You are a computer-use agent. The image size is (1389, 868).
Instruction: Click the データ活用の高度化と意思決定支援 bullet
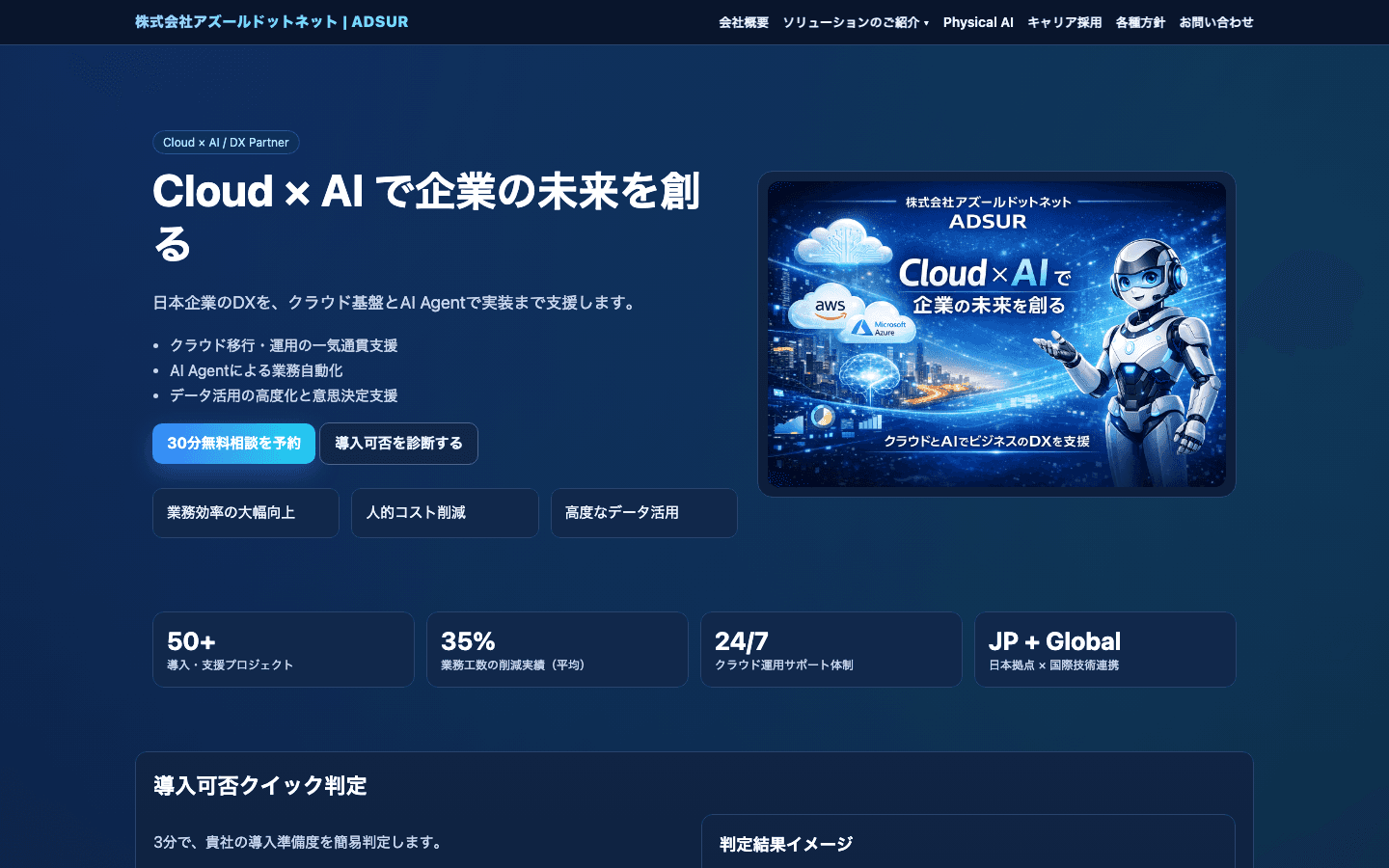(x=284, y=395)
